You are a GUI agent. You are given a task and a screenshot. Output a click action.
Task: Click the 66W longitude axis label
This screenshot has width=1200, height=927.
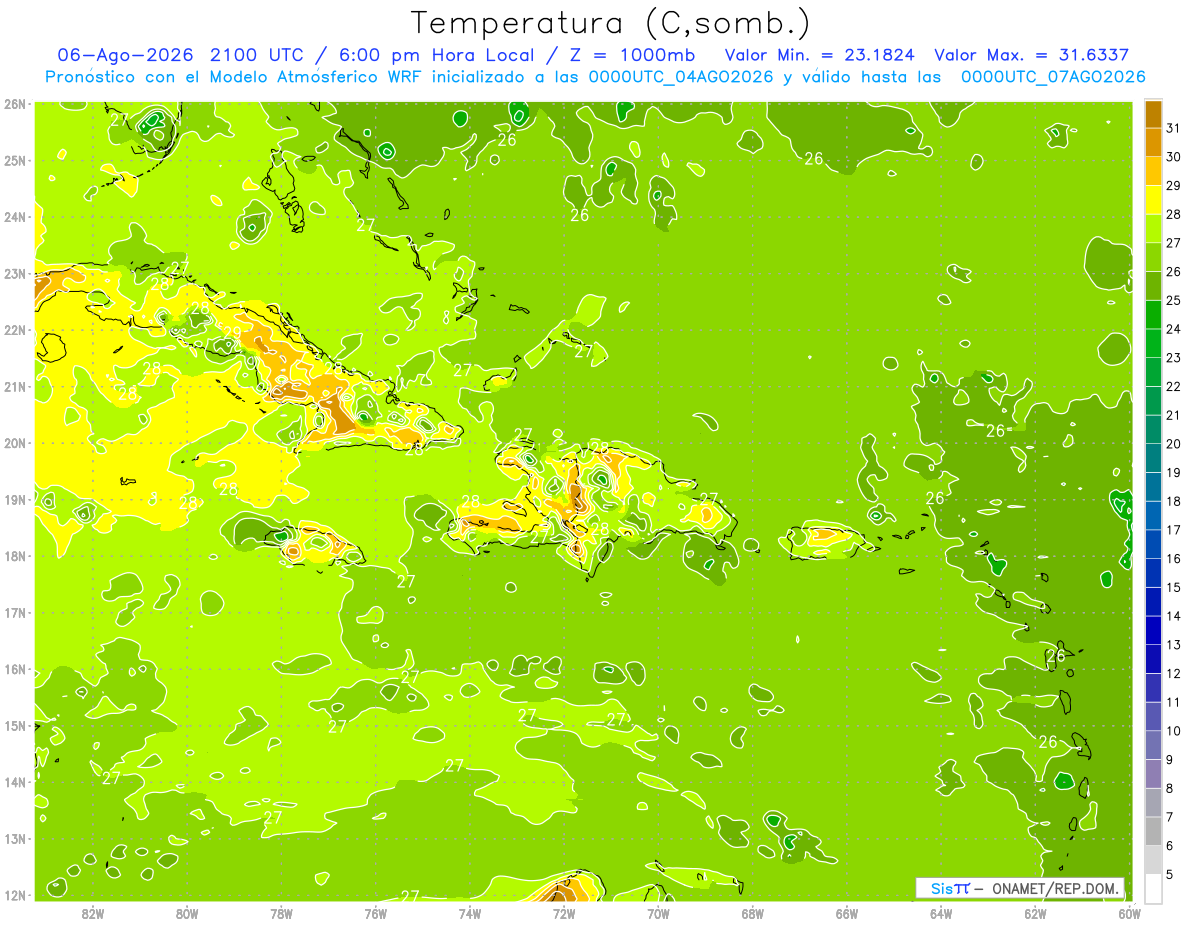click(847, 912)
